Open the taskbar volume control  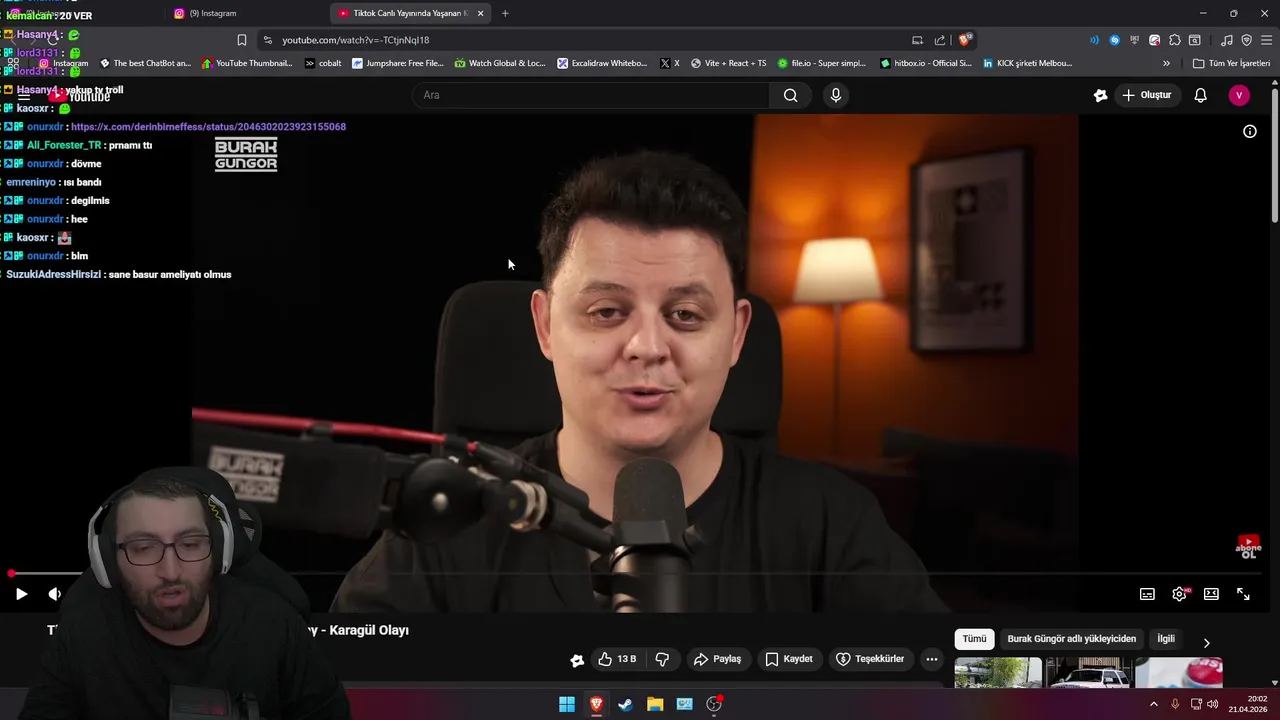(1213, 704)
